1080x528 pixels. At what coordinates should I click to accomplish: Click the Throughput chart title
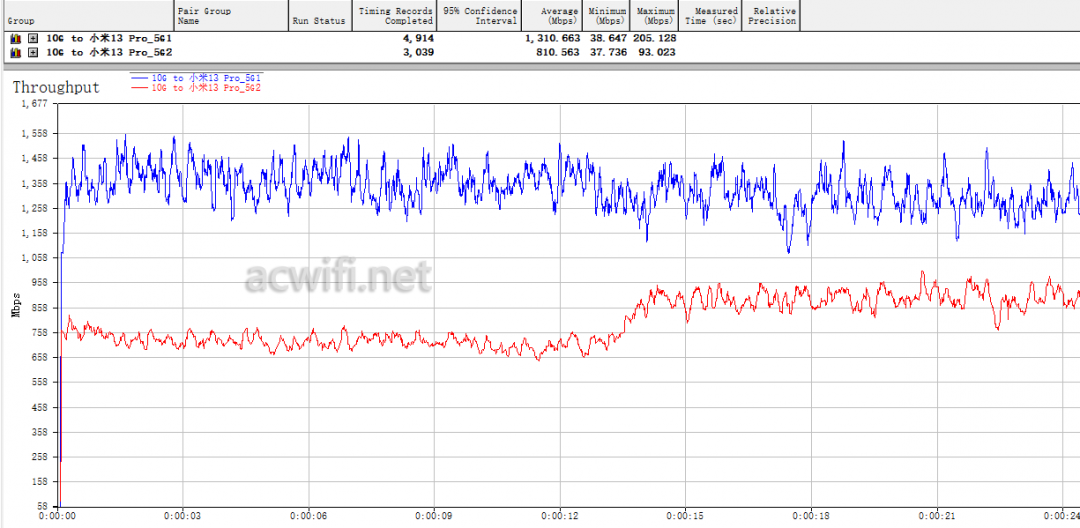coord(56,87)
